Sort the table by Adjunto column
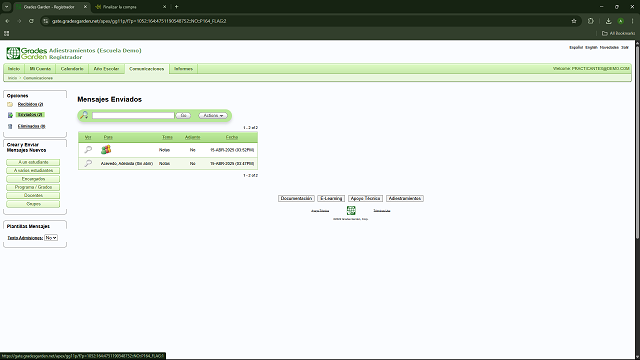The width and height of the screenshot is (640, 360). [x=193, y=137]
